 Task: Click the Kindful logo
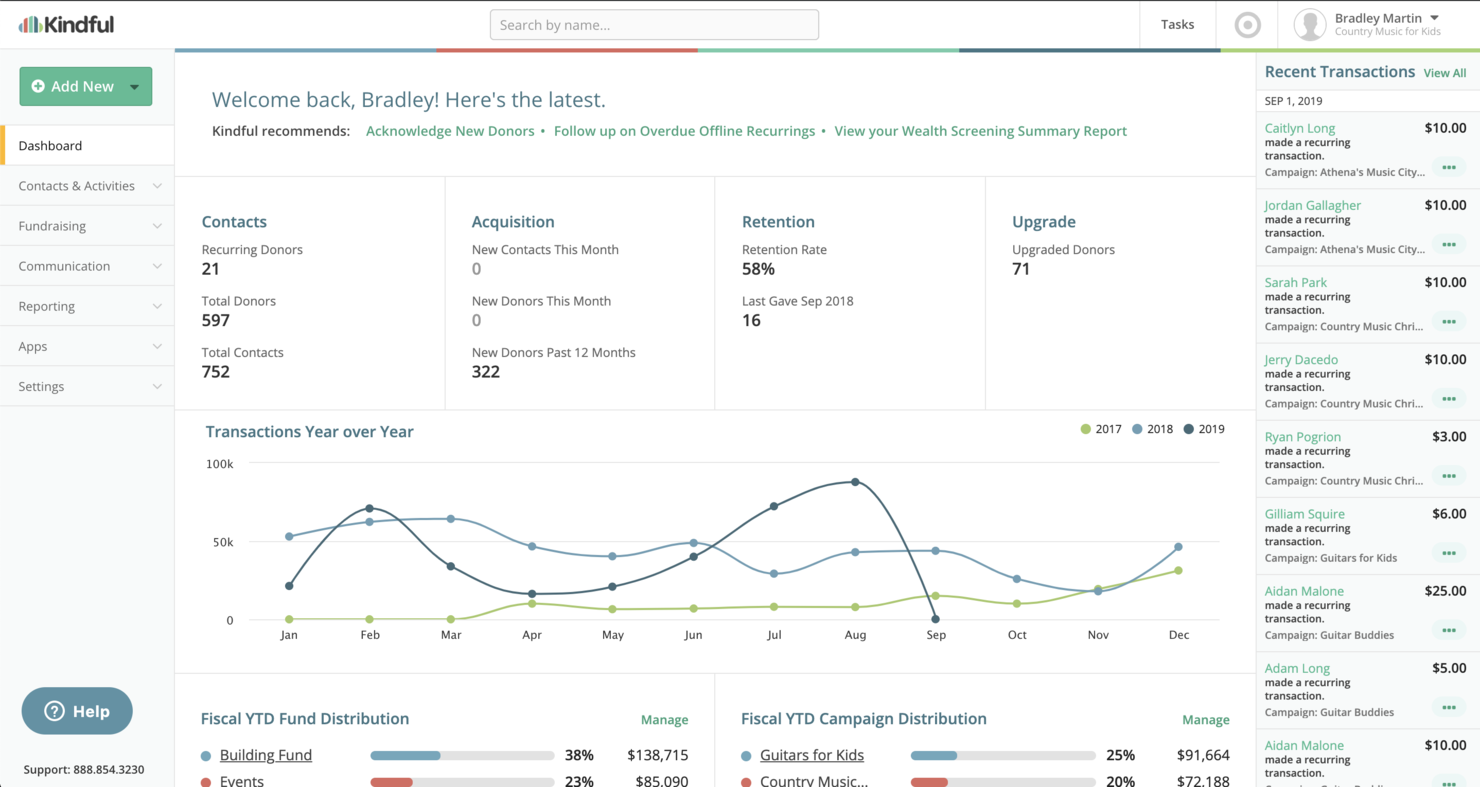click(66, 24)
